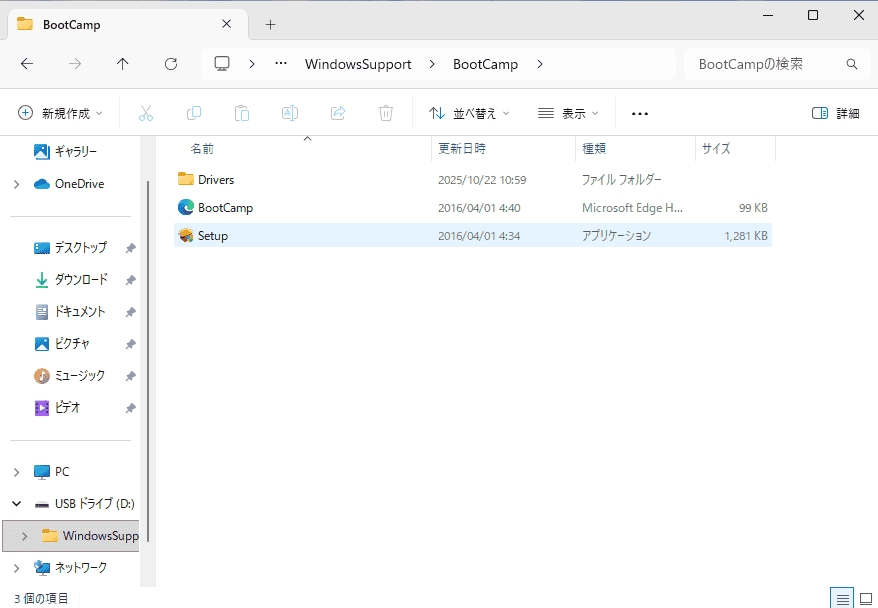Switch to details list view in status bar
The image size is (878, 608).
click(x=842, y=598)
